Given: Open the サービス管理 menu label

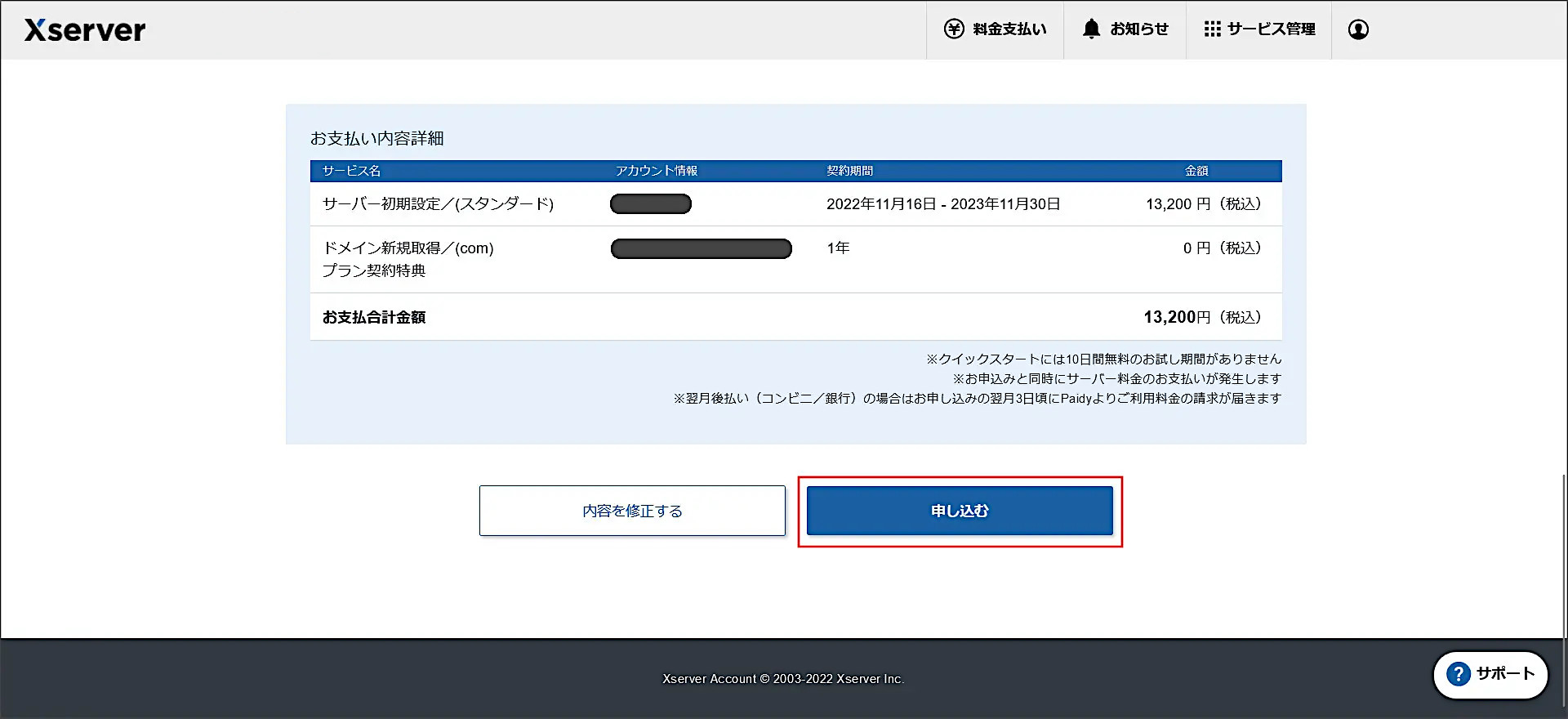Looking at the screenshot, I should pyautogui.click(x=1271, y=29).
